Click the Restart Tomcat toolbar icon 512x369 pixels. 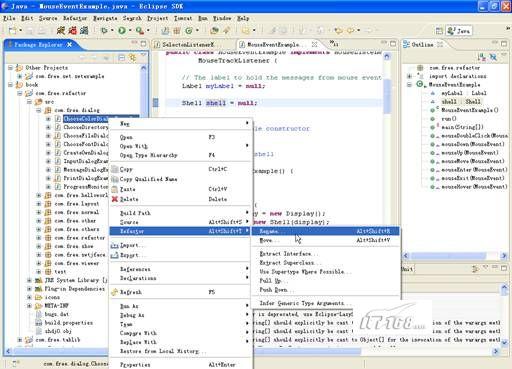pos(84,31)
